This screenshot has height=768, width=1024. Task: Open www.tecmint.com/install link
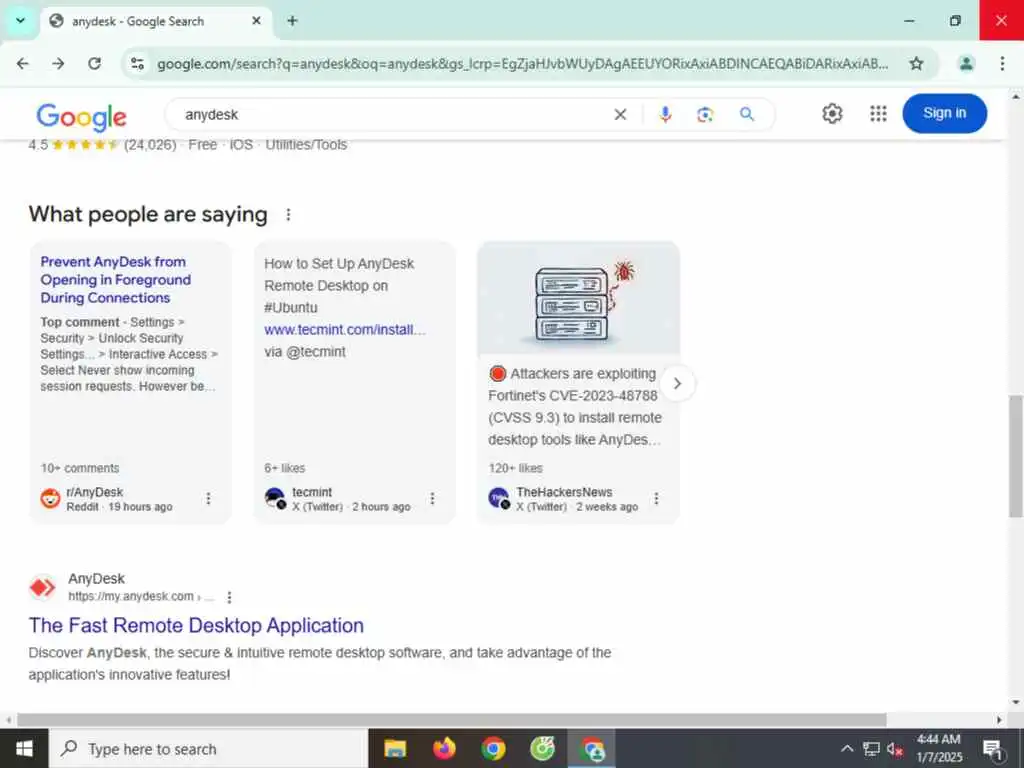[345, 330]
